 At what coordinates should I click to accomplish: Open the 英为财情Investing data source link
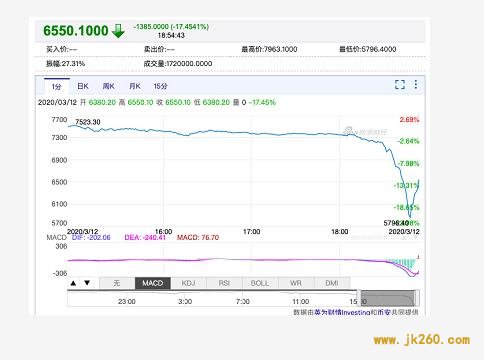pyautogui.click(x=343, y=312)
